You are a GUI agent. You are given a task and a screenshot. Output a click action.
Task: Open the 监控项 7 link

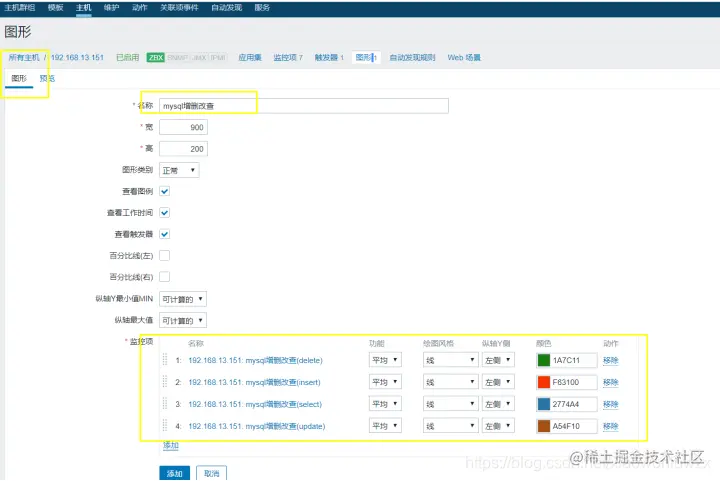[288, 57]
